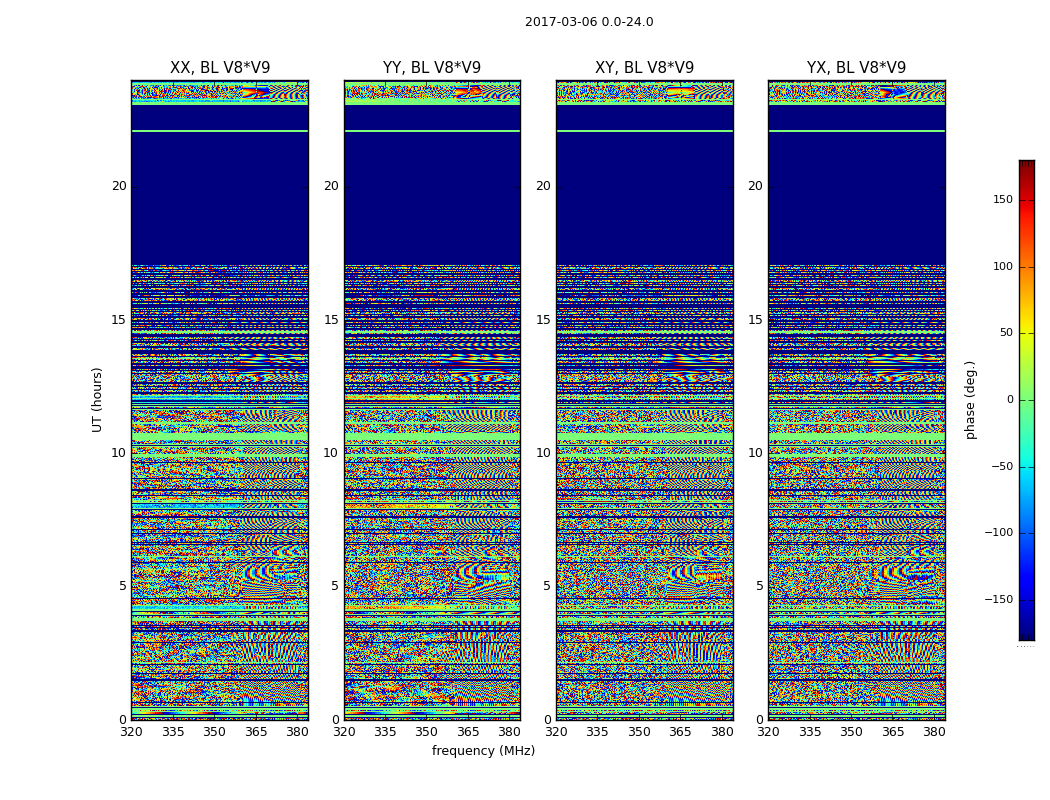Click the 20 tick on XX panel's UT axis
Image resolution: width=1050 pixels, height=800 pixels.
tap(119, 186)
